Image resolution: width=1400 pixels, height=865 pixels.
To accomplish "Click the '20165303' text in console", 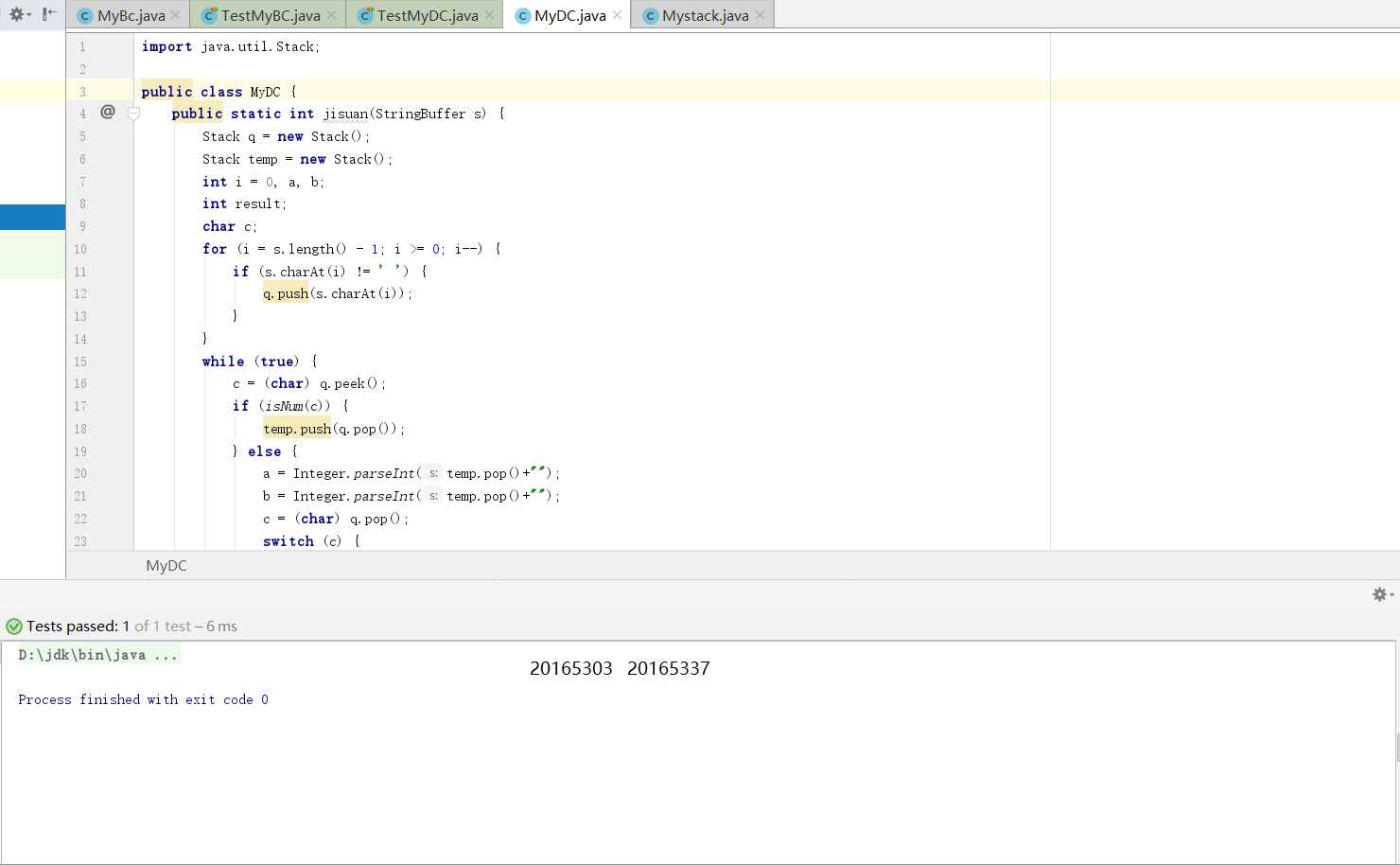I will (x=571, y=668).
